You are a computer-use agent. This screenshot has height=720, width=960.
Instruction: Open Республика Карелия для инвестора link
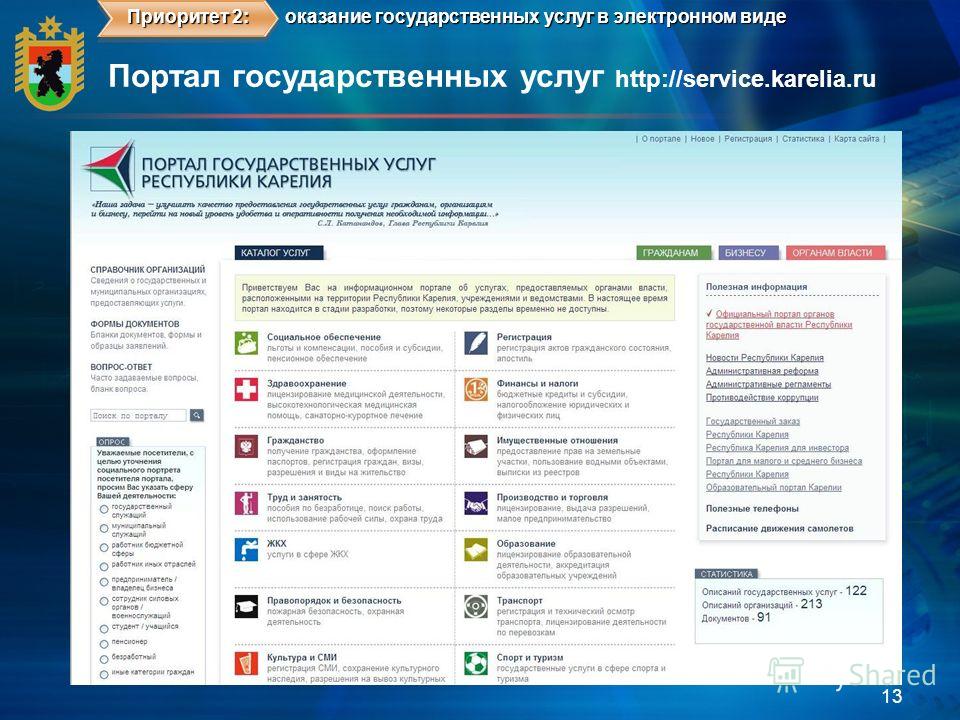pos(778,448)
